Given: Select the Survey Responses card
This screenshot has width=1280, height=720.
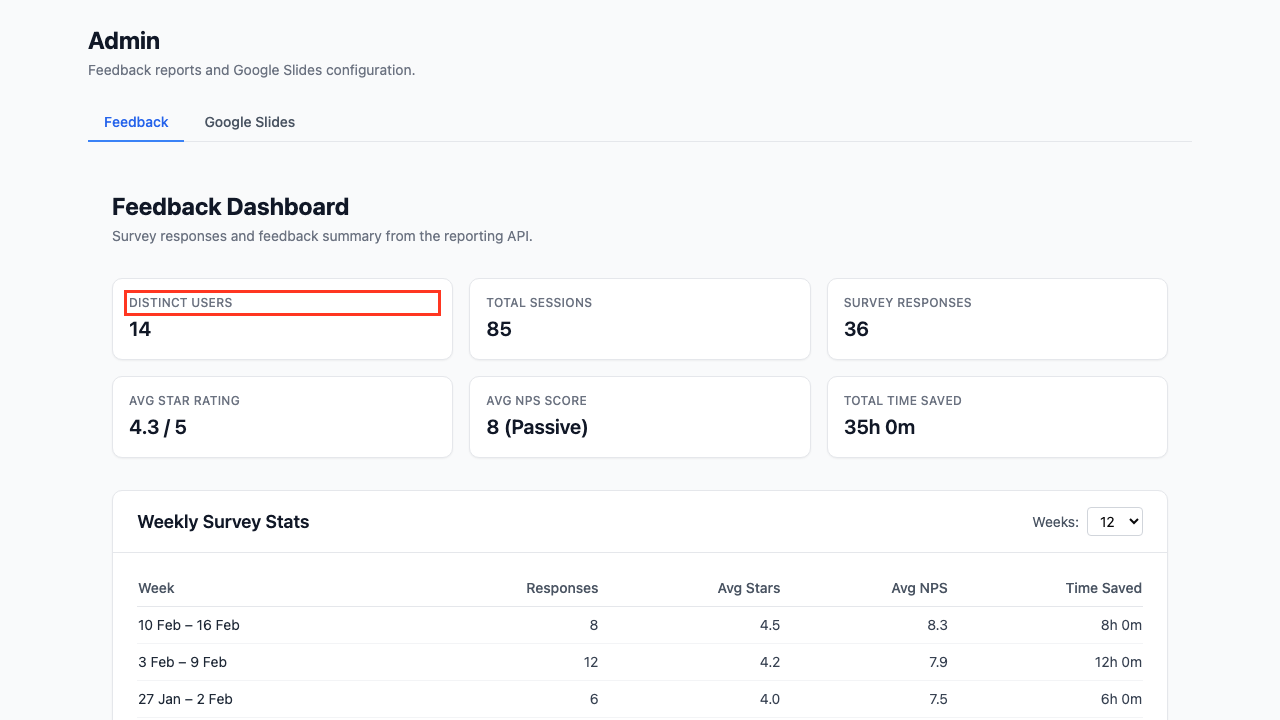Looking at the screenshot, I should point(996,318).
